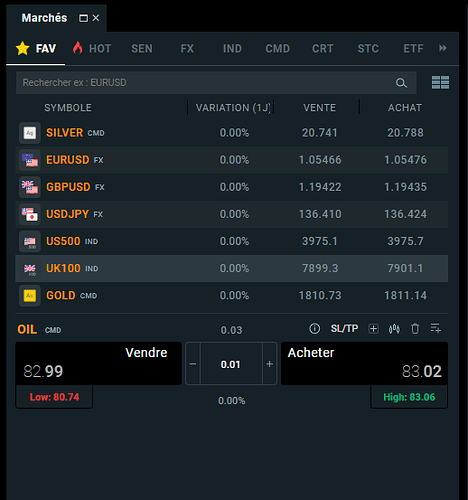Click the add-to-list icon beside trash
The width and height of the screenshot is (468, 500).
tap(436, 329)
